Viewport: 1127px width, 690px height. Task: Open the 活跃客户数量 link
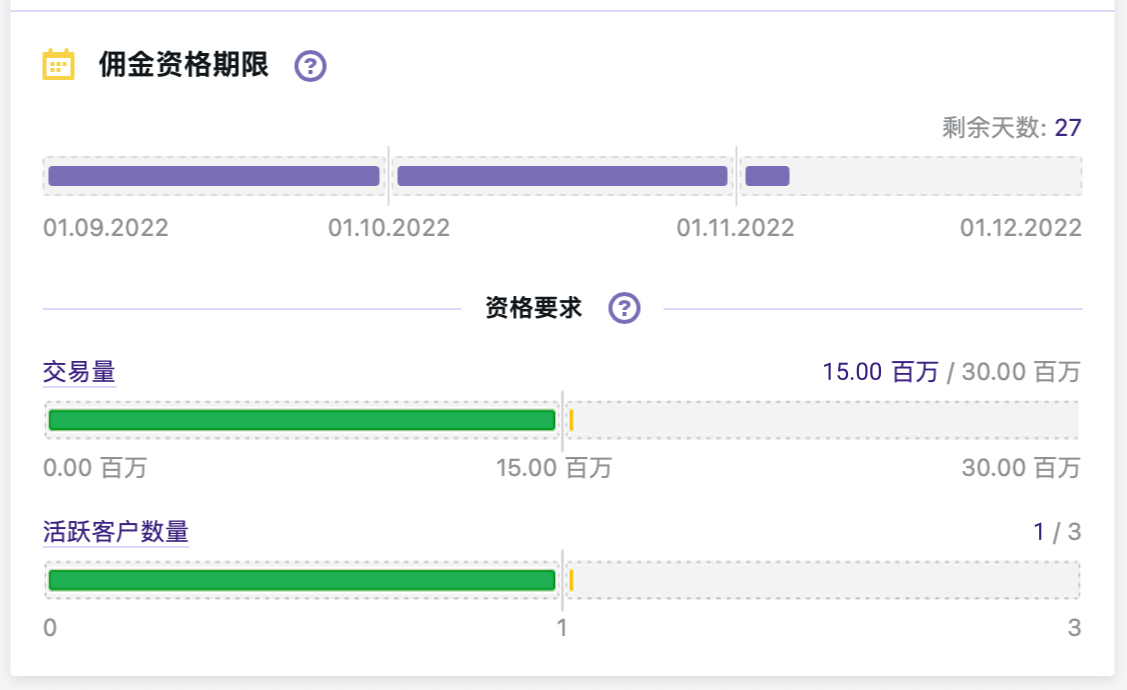116,531
